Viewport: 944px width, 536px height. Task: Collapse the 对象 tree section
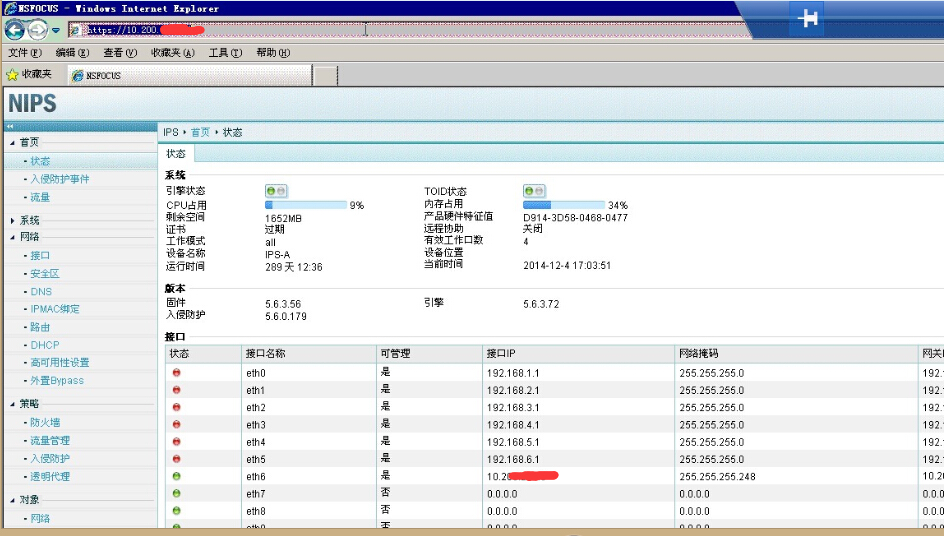coord(13,500)
